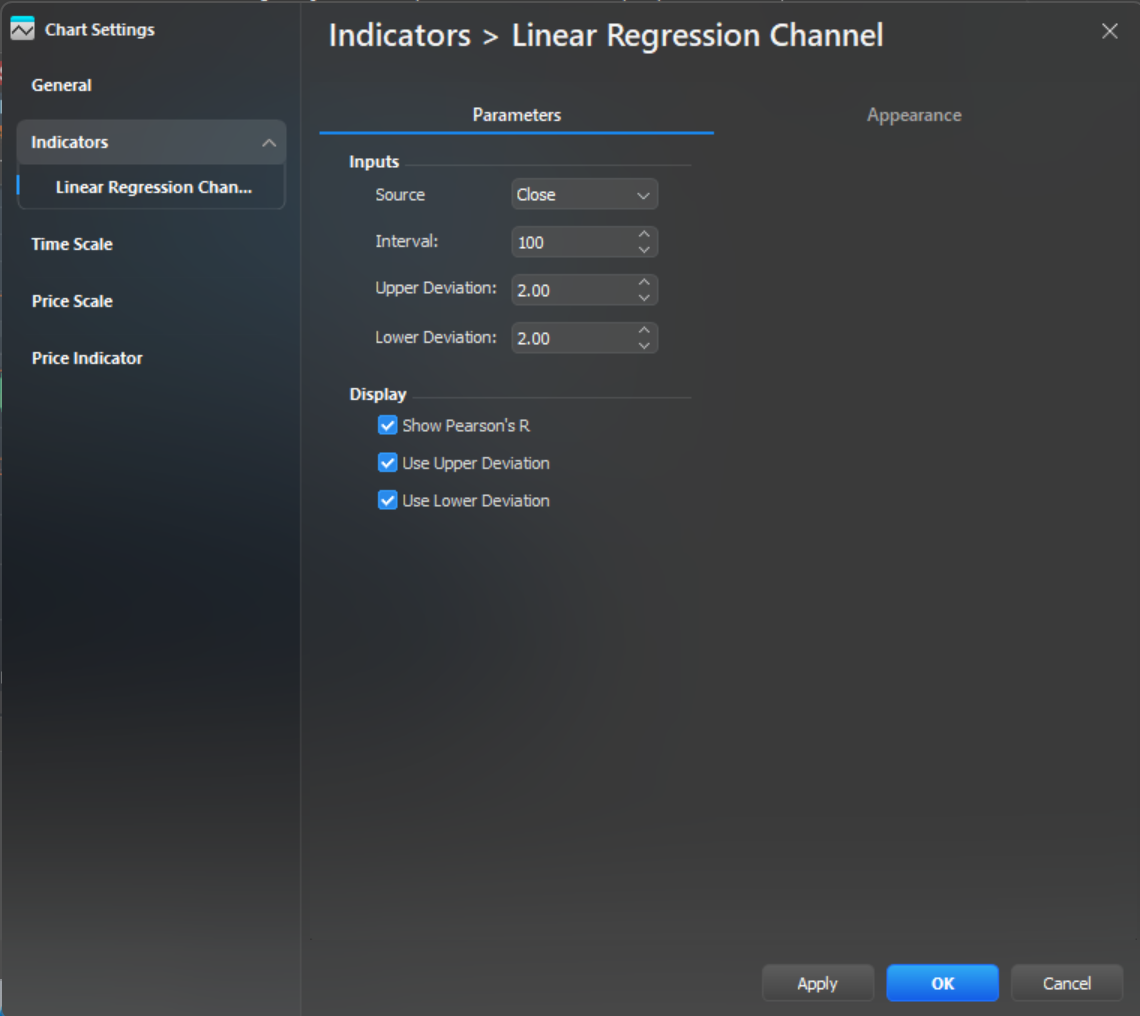Close the Chart Settings dialog

point(1109,31)
